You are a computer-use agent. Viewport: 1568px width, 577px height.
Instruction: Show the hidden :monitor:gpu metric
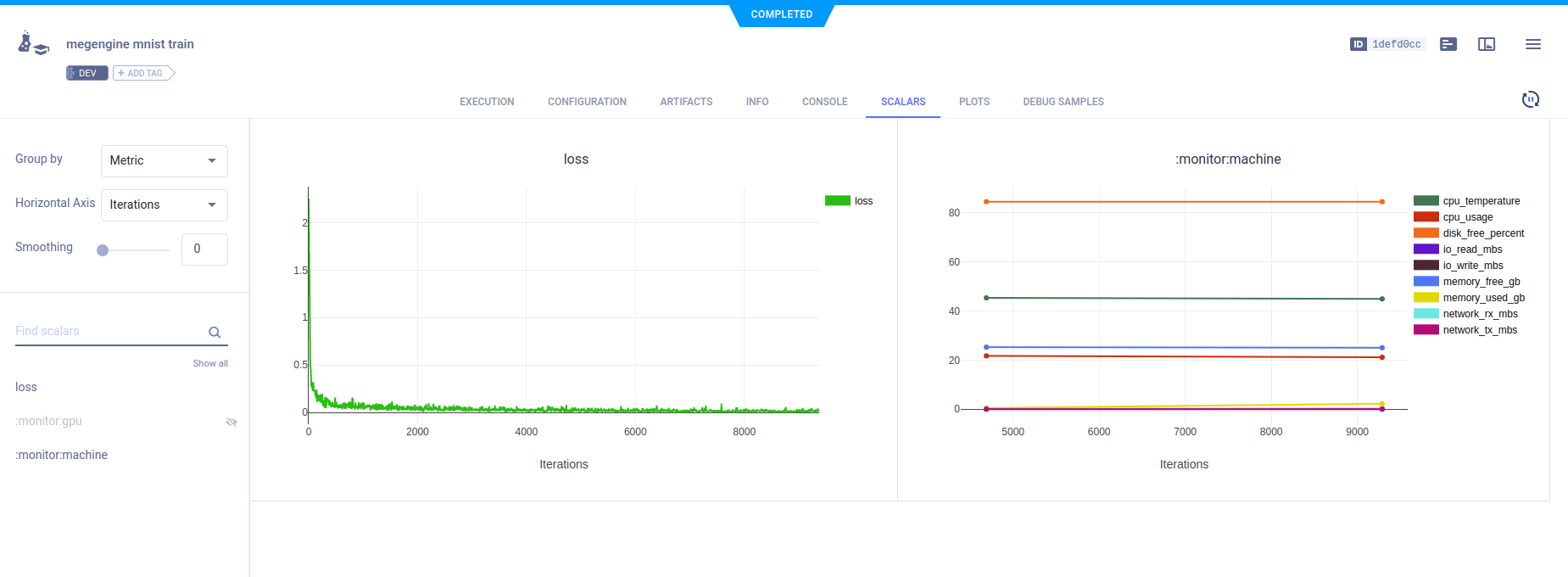click(231, 422)
